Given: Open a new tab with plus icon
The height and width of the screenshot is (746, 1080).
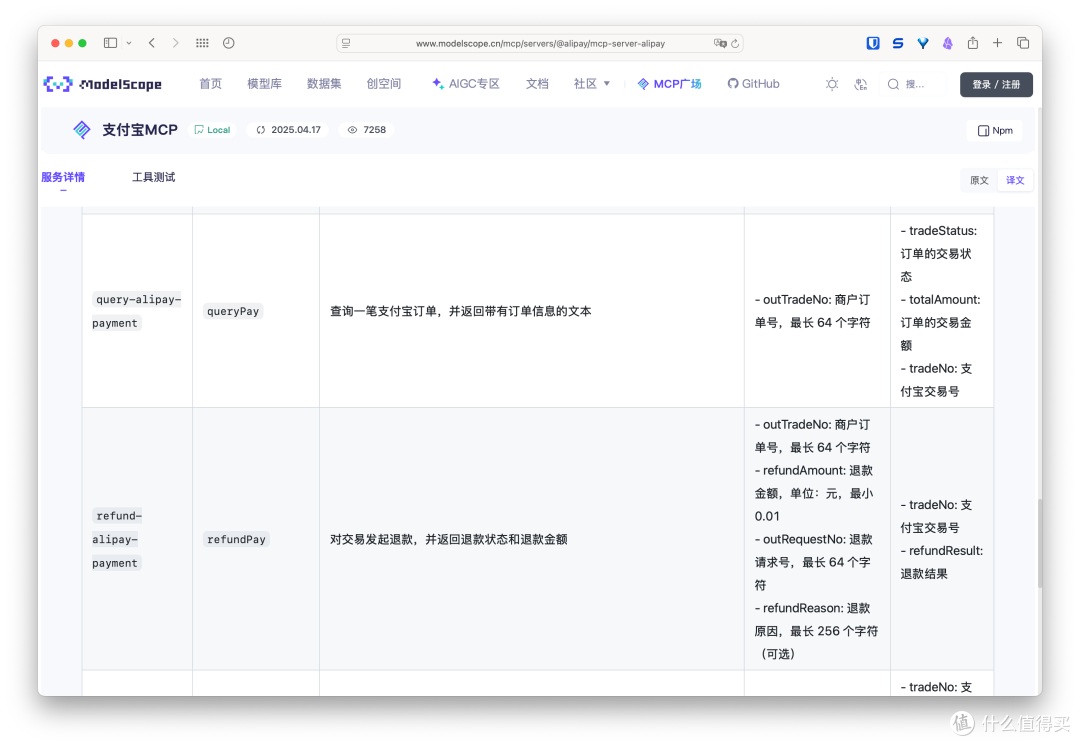Looking at the screenshot, I should click(997, 43).
